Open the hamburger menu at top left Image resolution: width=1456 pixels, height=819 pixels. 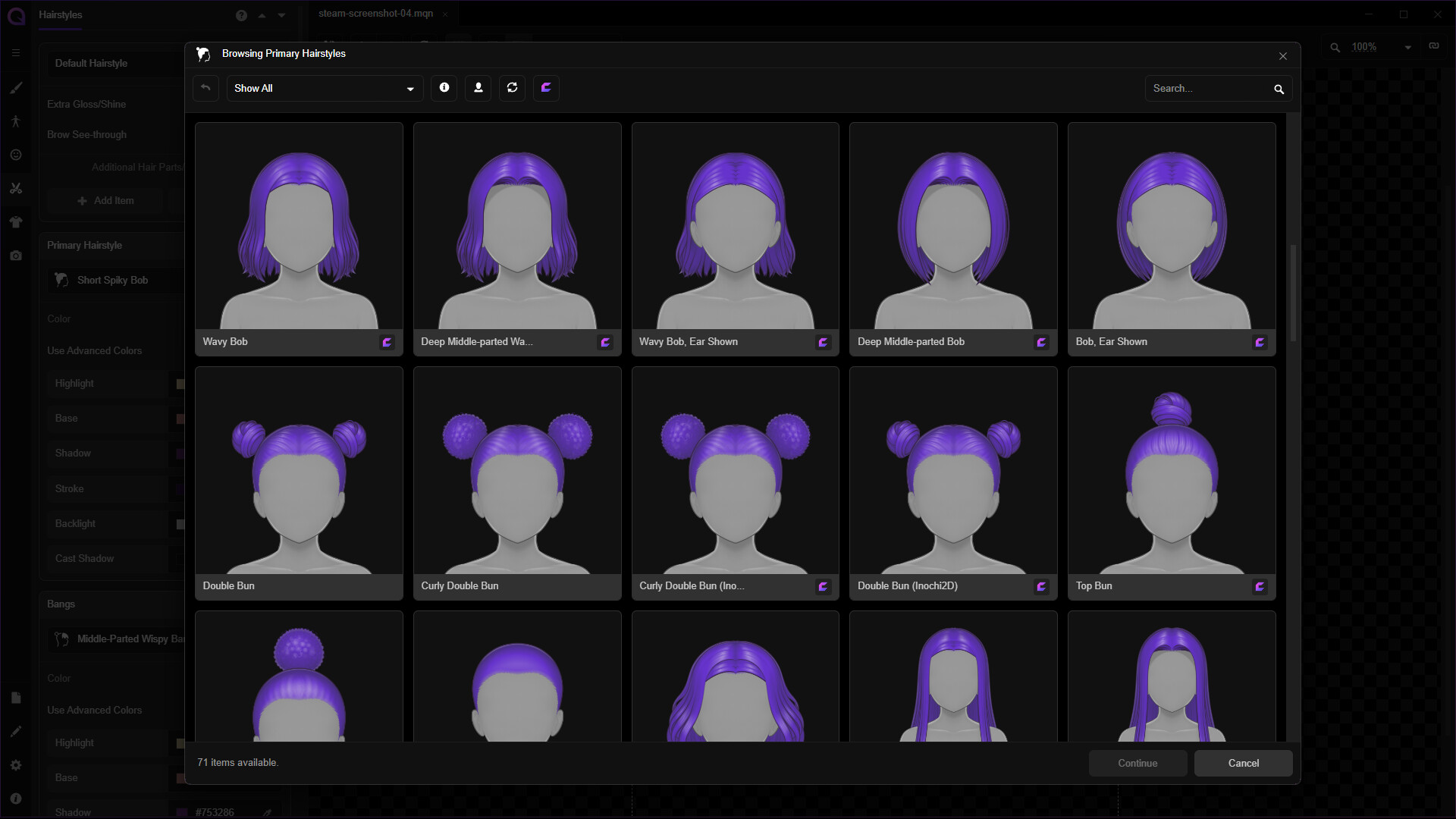tap(16, 52)
